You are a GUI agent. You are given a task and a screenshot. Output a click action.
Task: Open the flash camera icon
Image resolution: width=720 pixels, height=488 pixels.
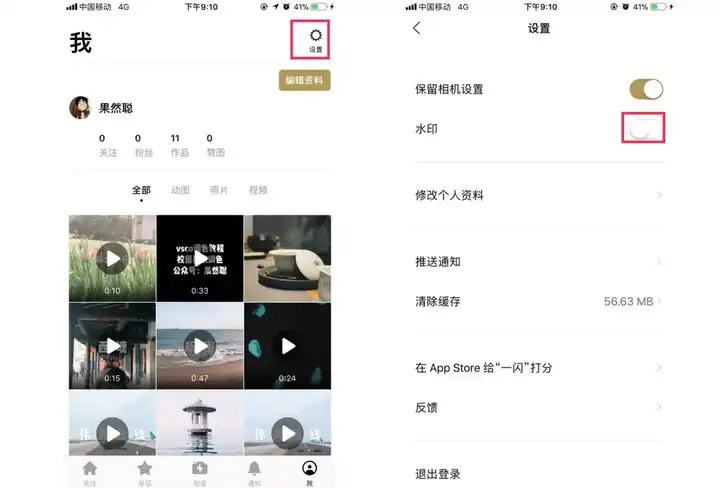click(200, 468)
